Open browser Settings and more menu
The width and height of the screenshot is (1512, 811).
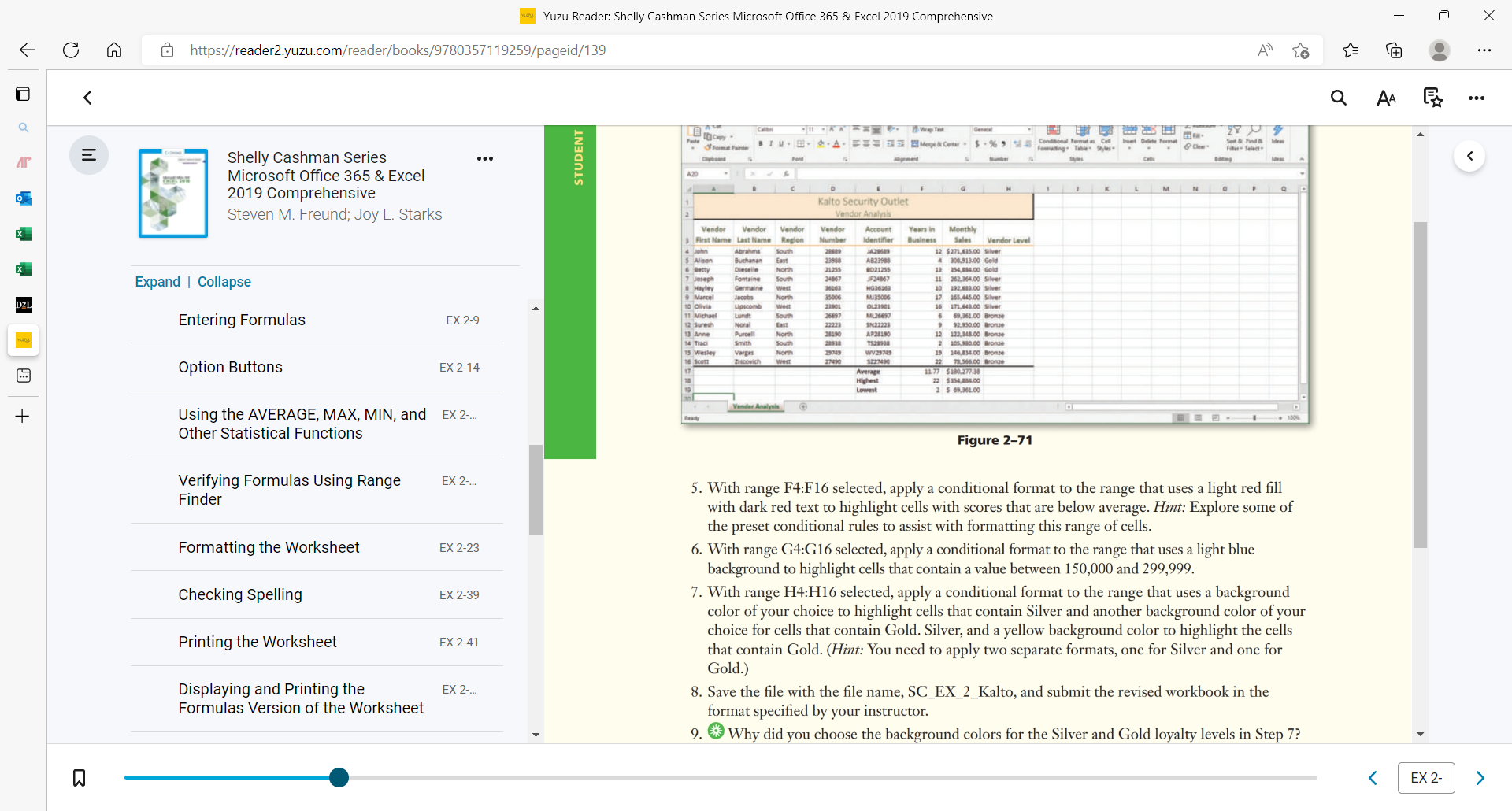coord(1484,50)
